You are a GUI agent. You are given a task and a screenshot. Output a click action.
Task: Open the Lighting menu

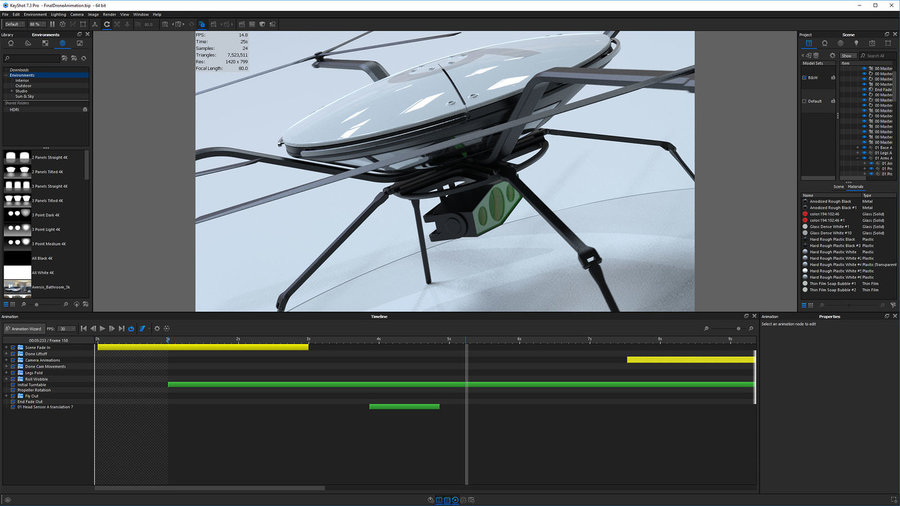59,15
